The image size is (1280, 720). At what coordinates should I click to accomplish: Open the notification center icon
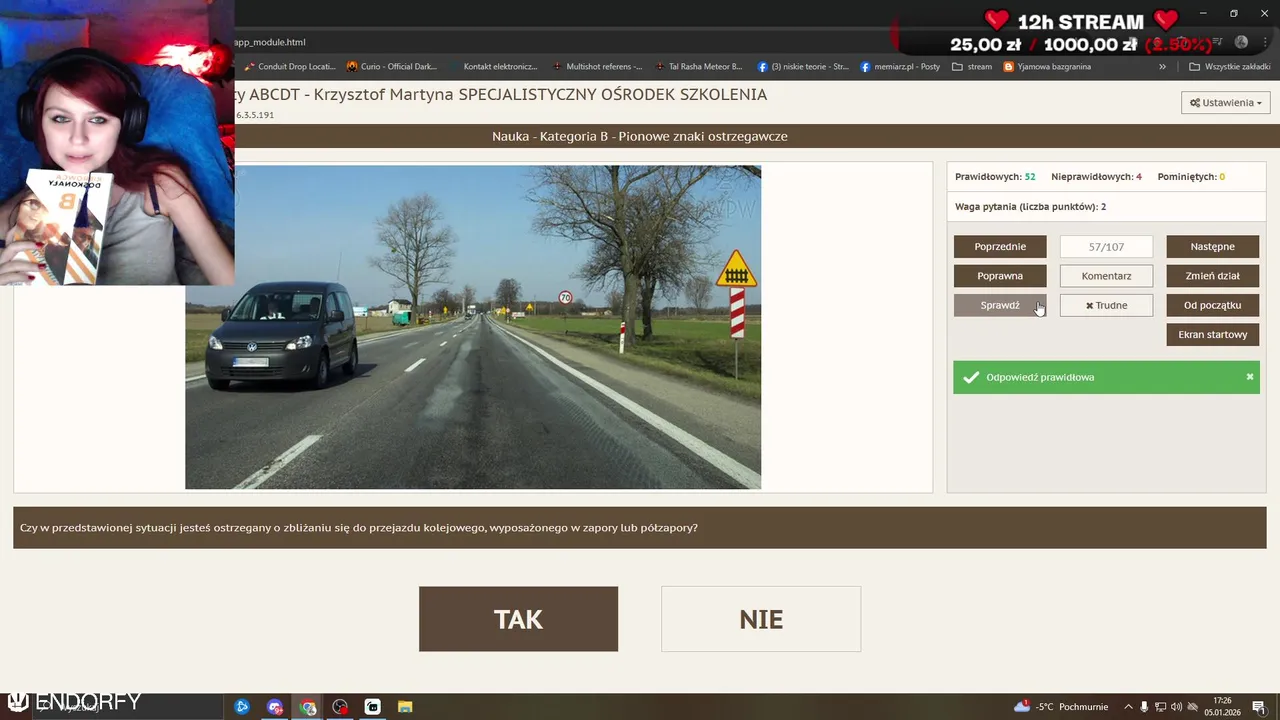1259,707
